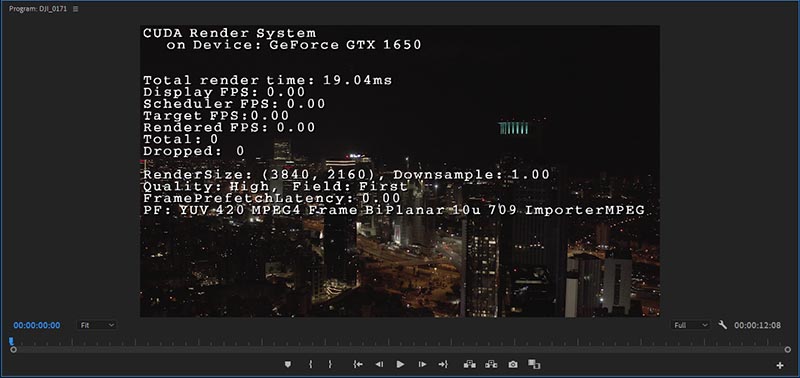
Task: Click the Extract button
Action: [x=491, y=364]
